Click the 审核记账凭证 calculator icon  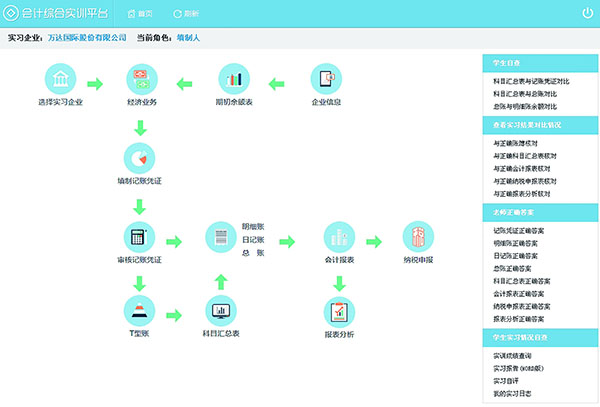point(139,237)
